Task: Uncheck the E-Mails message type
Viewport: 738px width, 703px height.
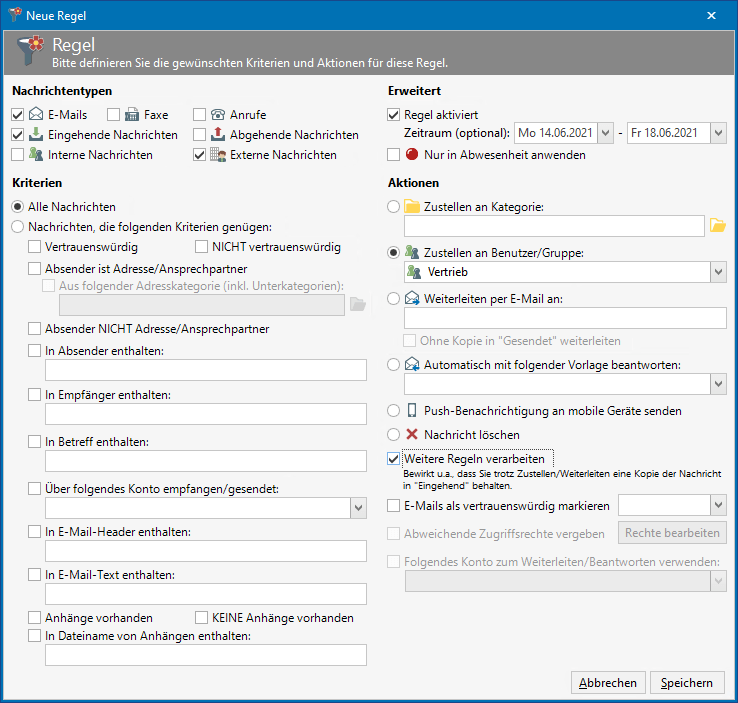Action: (x=17, y=115)
